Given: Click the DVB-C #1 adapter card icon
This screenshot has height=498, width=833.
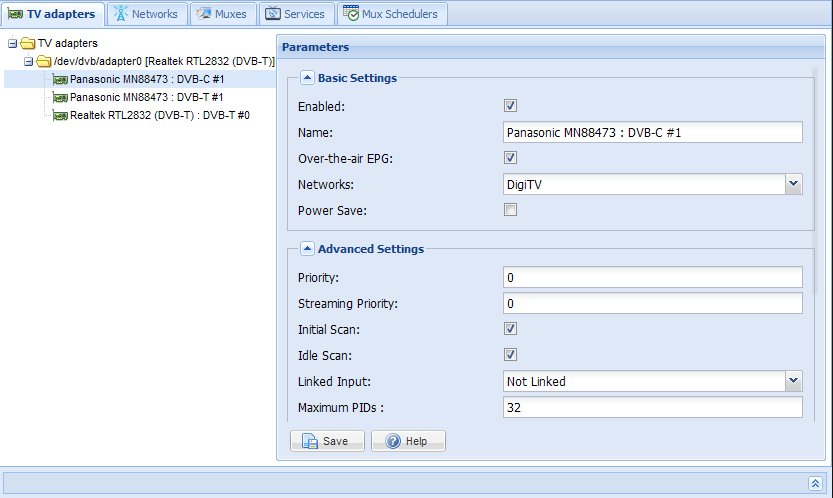Looking at the screenshot, I should 61,80.
